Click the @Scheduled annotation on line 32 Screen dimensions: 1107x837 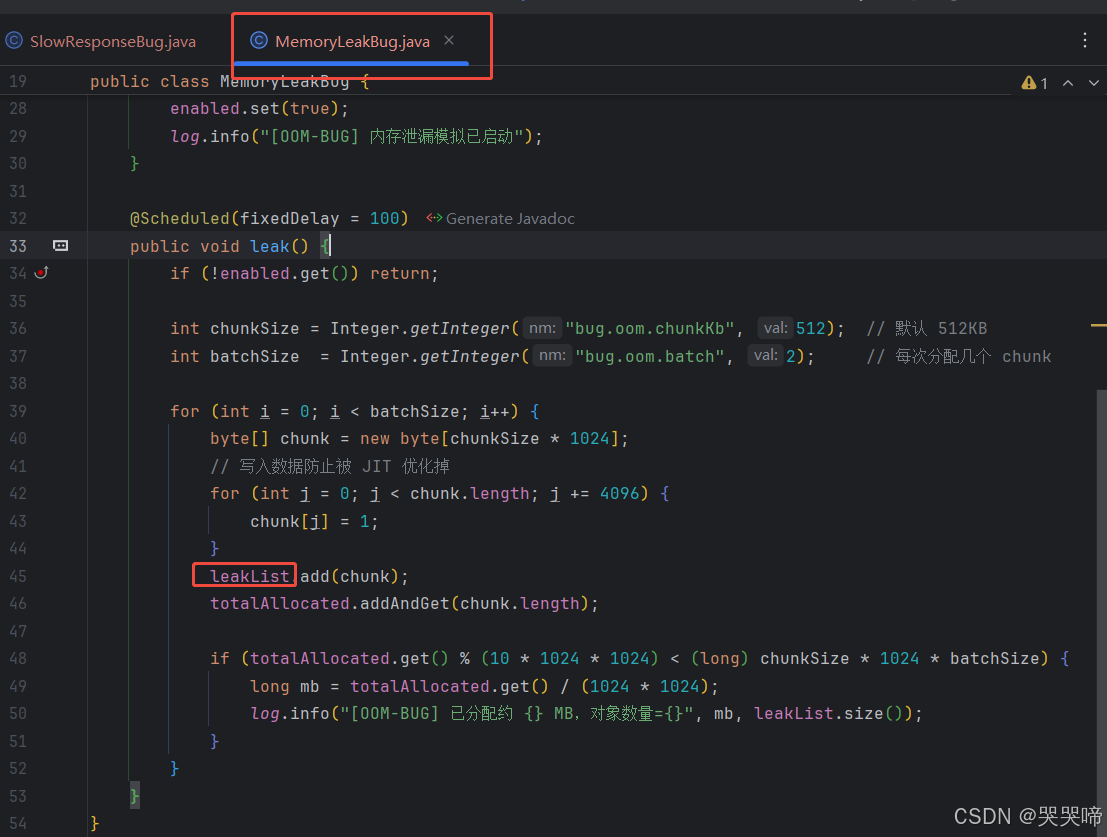point(179,219)
